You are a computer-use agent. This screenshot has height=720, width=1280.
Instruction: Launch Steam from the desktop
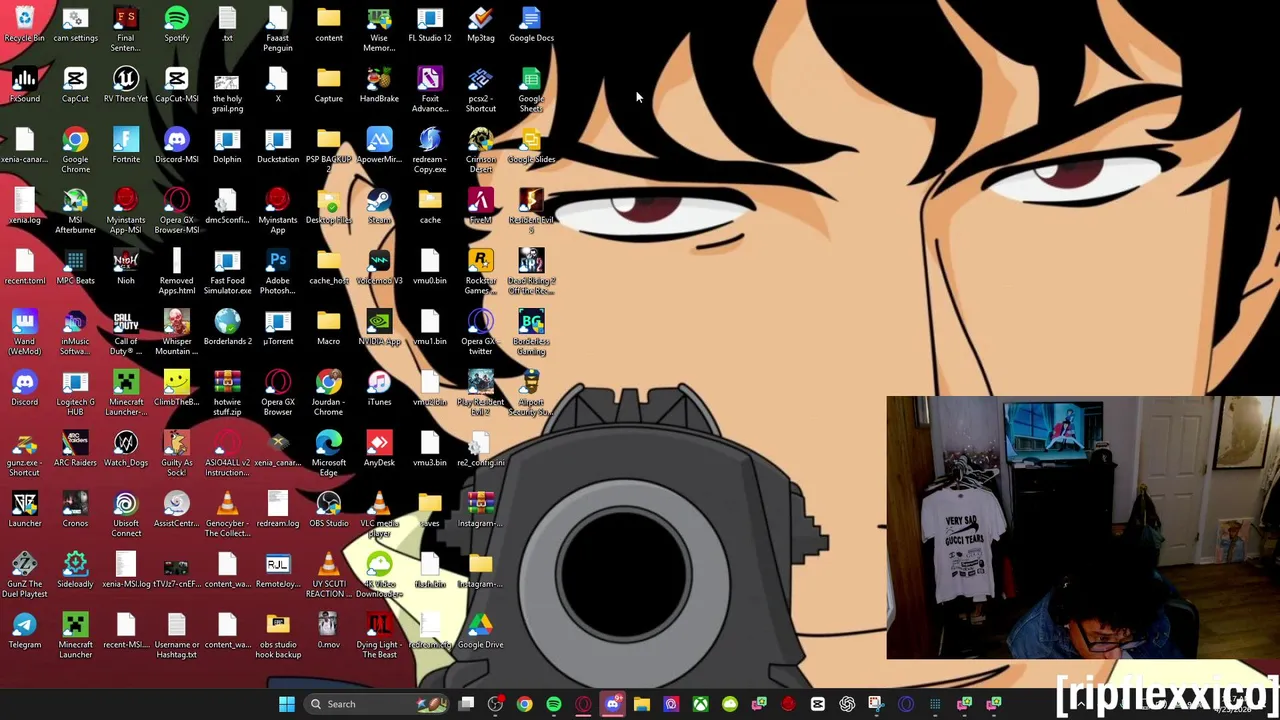pyautogui.click(x=379, y=206)
